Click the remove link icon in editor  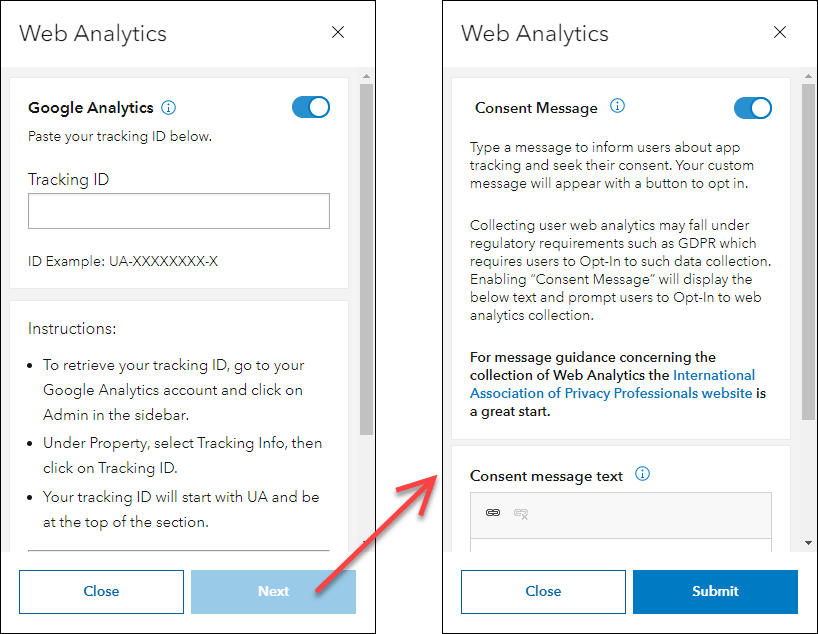point(520,513)
